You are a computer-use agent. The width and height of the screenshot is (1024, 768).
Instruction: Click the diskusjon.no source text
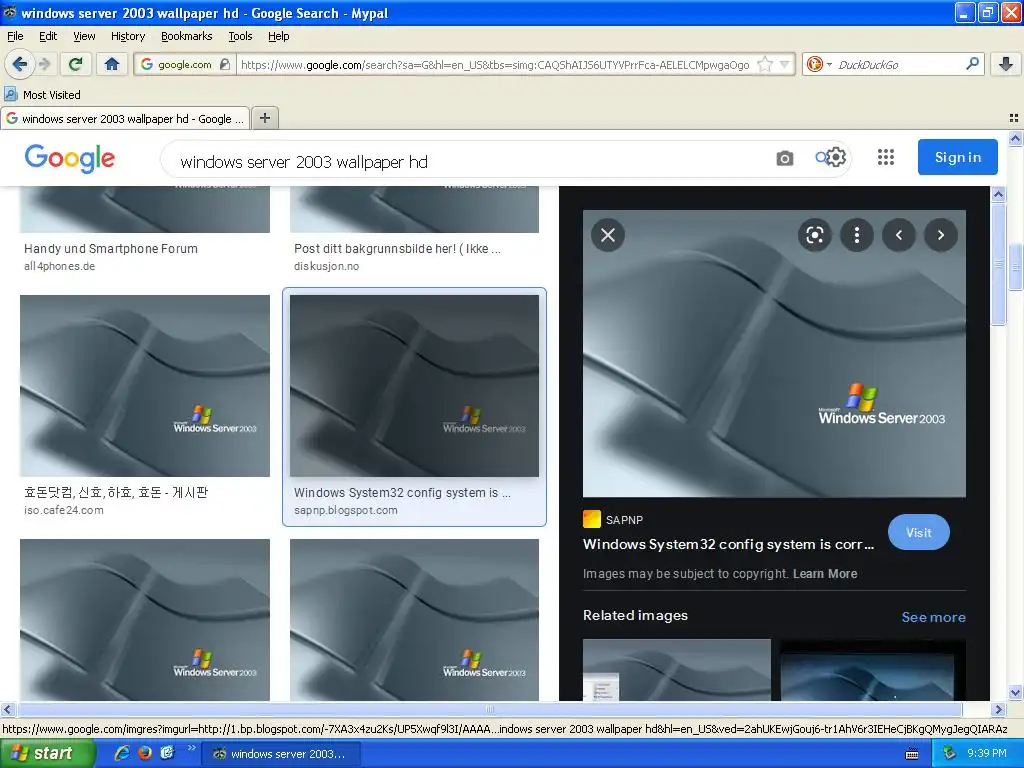click(x=327, y=266)
